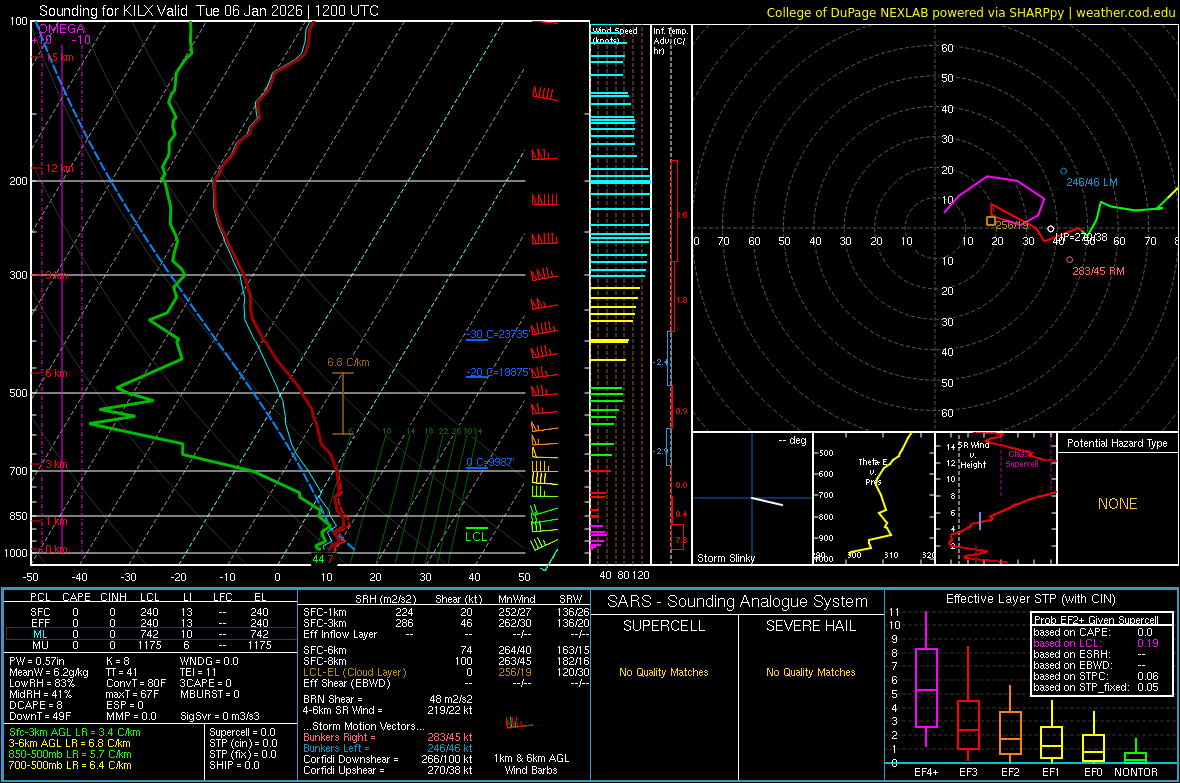The height and width of the screenshot is (783, 1180).
Task: Click the SARS - Sounding Analogue System header
Action: pos(738,602)
